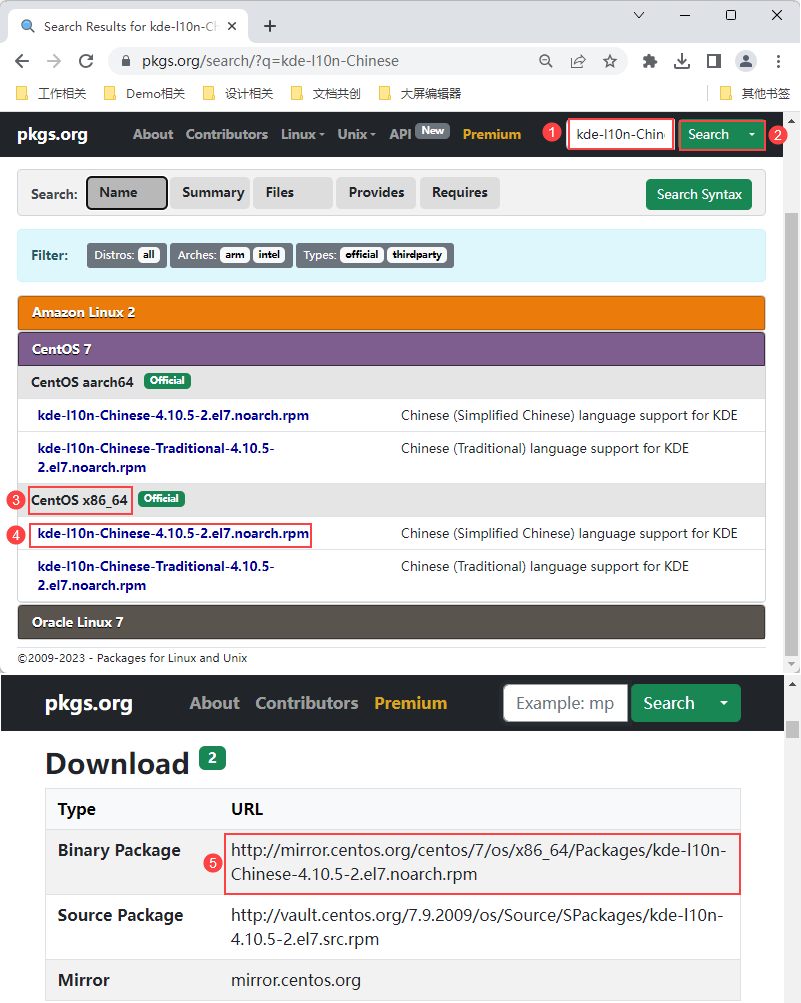Open the Chrome three-dot menu

point(778,61)
